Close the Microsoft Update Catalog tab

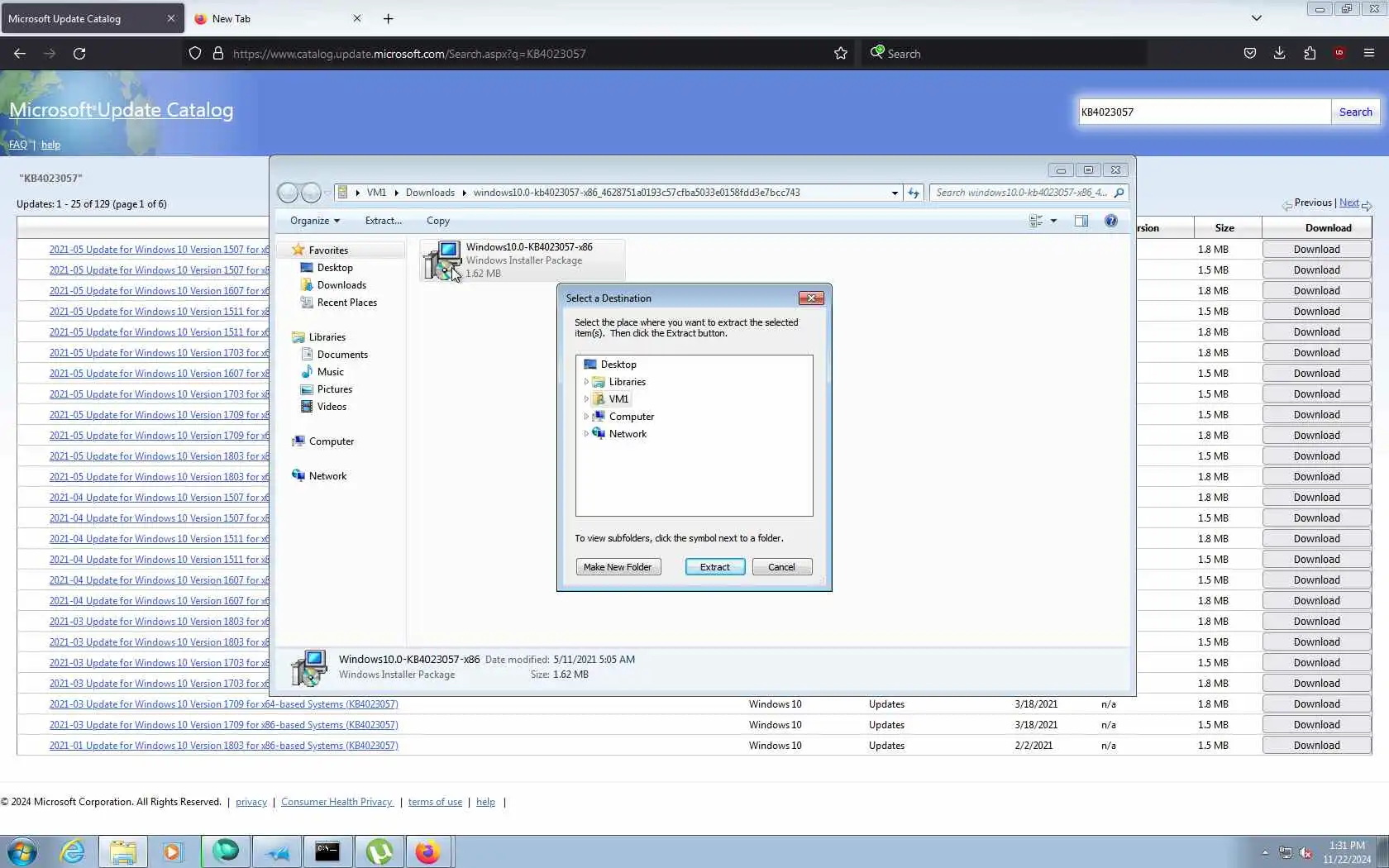click(x=171, y=18)
